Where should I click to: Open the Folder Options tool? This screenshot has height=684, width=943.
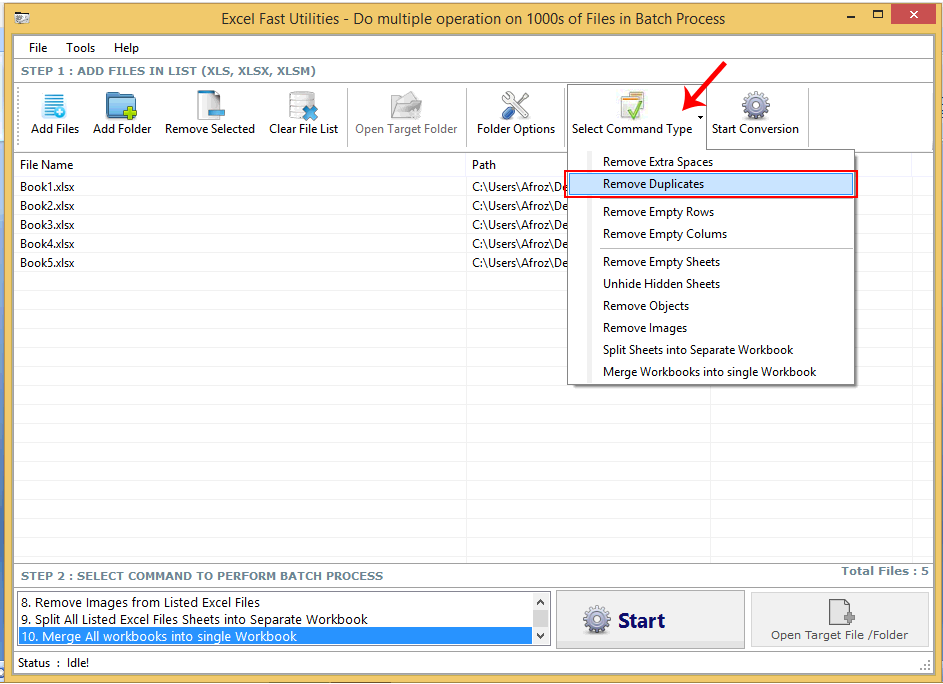(x=515, y=110)
